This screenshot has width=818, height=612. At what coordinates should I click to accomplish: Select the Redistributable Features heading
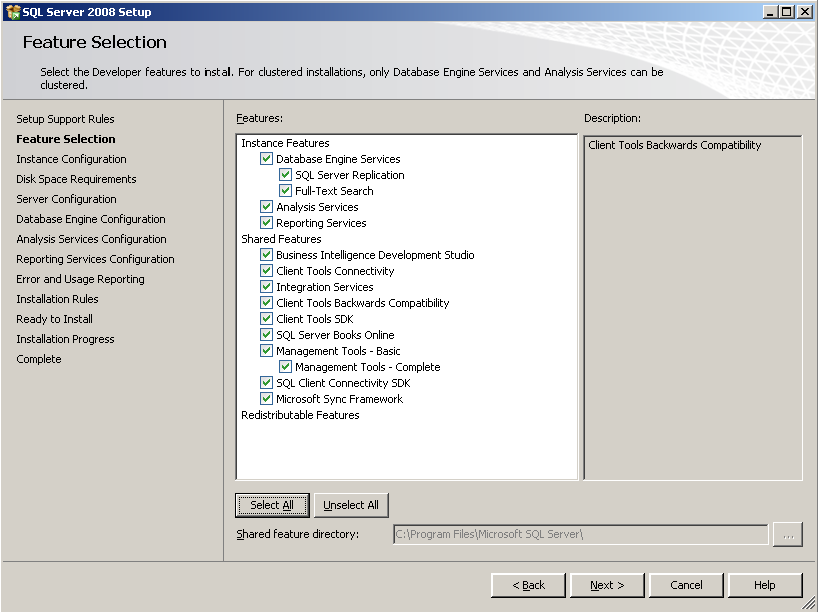[x=300, y=415]
